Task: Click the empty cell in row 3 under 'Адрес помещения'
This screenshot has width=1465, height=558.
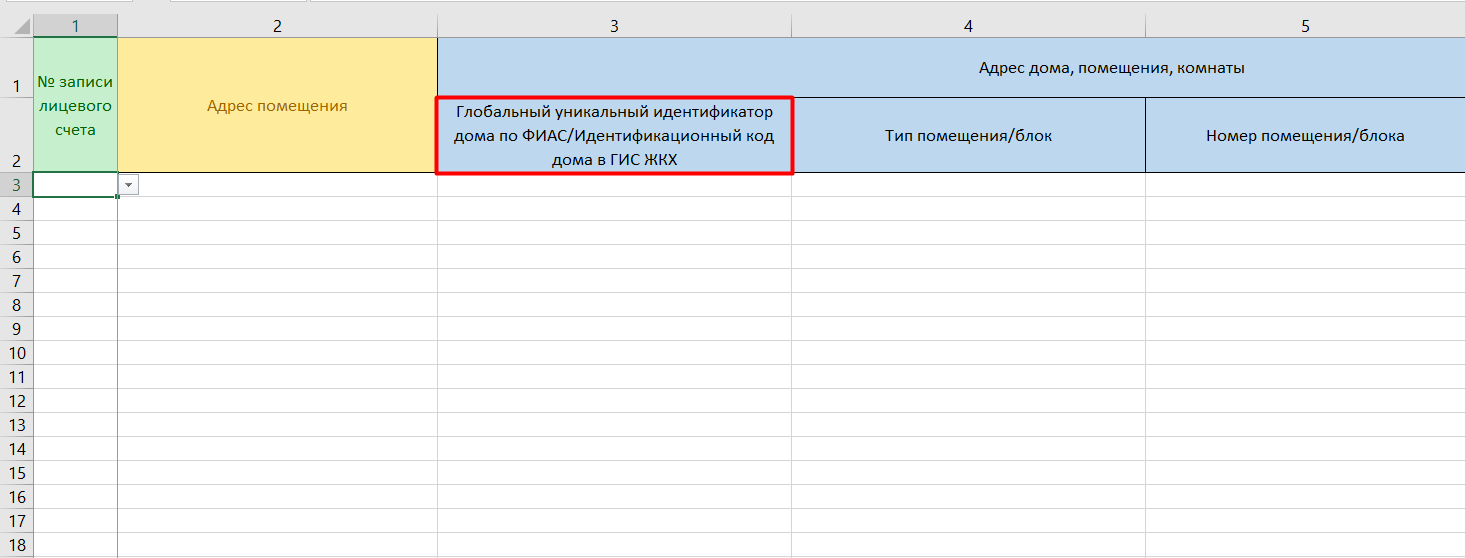Action: 277,185
